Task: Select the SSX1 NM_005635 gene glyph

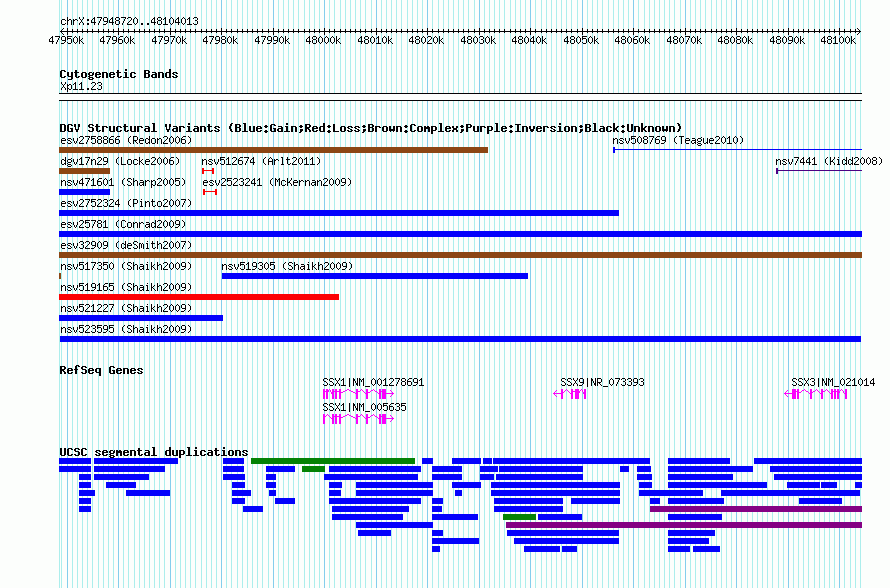Action: pos(358,419)
